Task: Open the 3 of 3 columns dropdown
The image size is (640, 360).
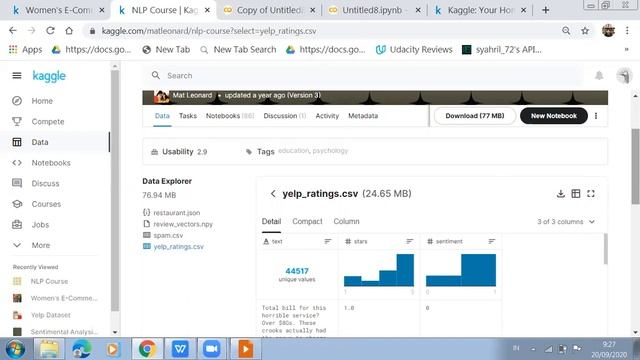Action: pyautogui.click(x=566, y=222)
